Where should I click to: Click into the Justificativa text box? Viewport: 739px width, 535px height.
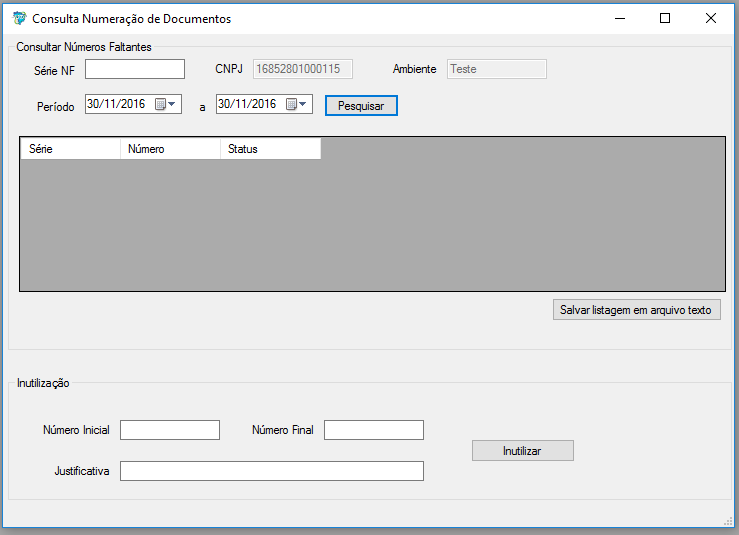[x=272, y=471]
